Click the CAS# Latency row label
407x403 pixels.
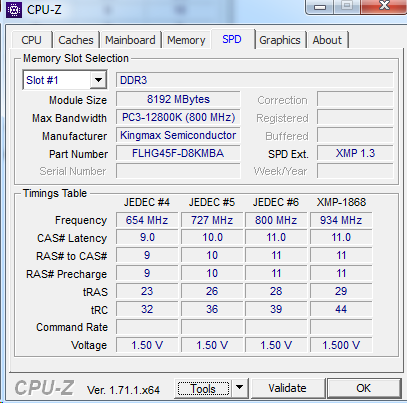72,239
